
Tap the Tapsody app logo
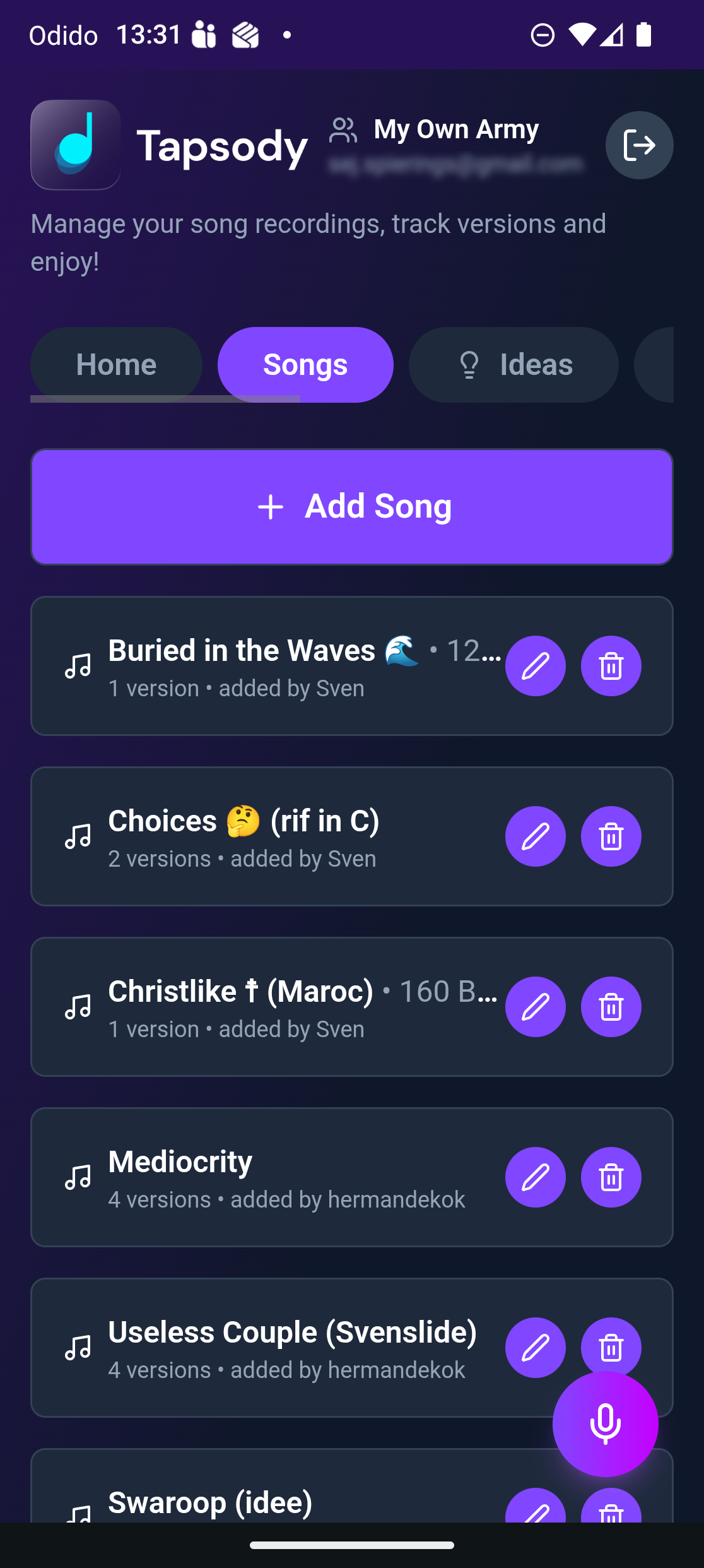[76, 145]
